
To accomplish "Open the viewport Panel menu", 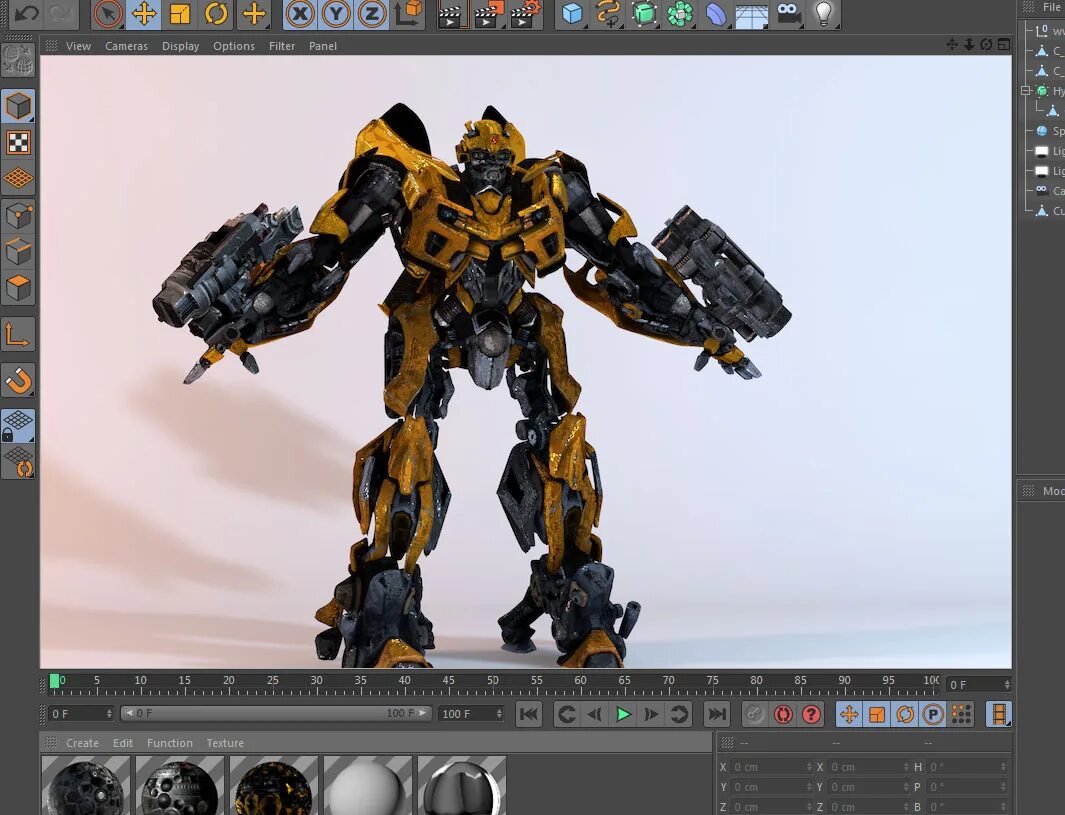I will [x=323, y=46].
